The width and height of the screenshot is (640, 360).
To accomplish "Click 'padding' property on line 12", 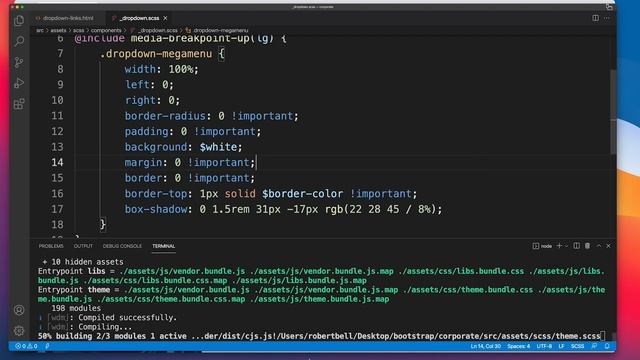I will 147,131.
